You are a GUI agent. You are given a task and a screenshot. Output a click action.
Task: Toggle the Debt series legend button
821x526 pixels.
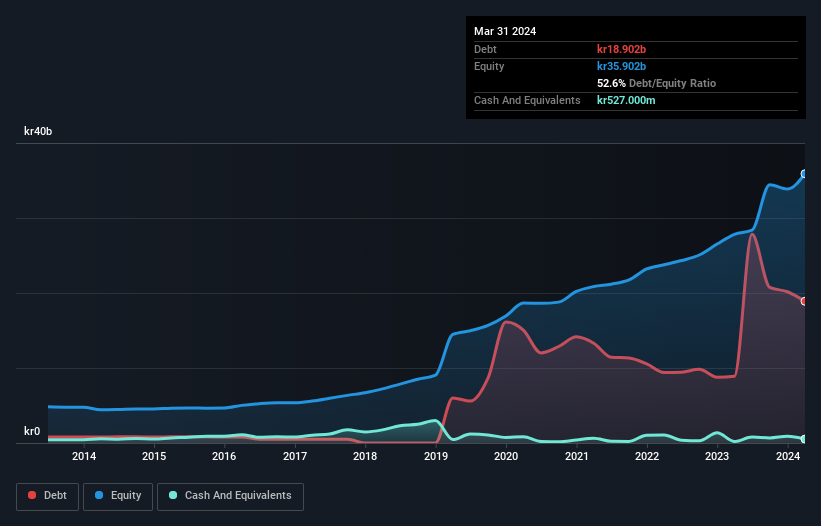point(48,496)
